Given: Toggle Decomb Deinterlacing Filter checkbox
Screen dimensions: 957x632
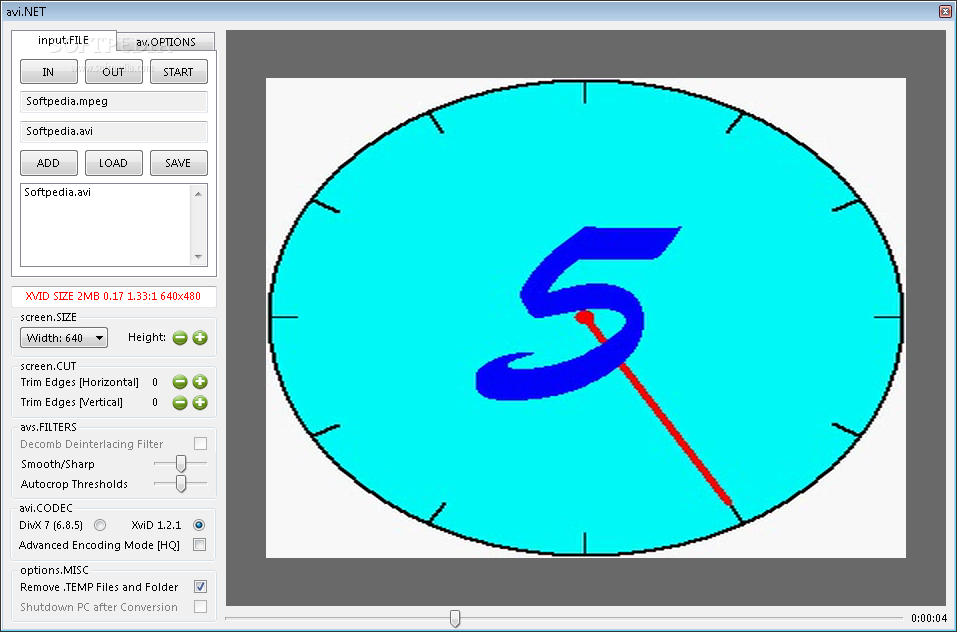Looking at the screenshot, I should pyautogui.click(x=200, y=443).
